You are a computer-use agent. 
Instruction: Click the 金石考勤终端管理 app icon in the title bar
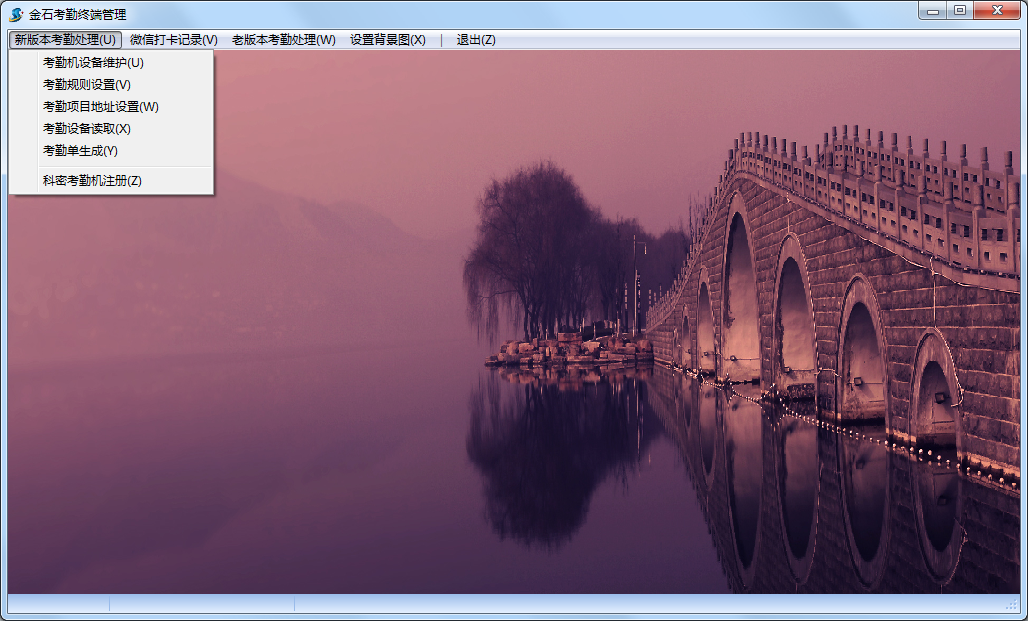click(x=16, y=14)
